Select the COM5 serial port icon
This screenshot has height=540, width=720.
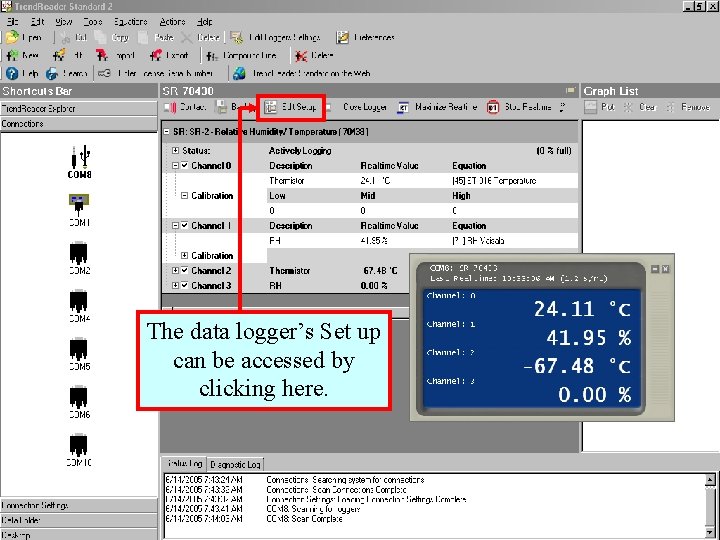[79, 349]
